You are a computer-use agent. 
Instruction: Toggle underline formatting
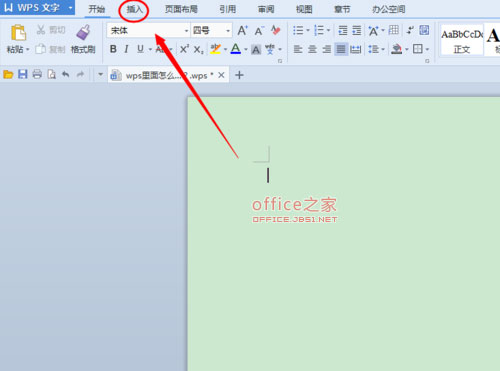point(140,49)
